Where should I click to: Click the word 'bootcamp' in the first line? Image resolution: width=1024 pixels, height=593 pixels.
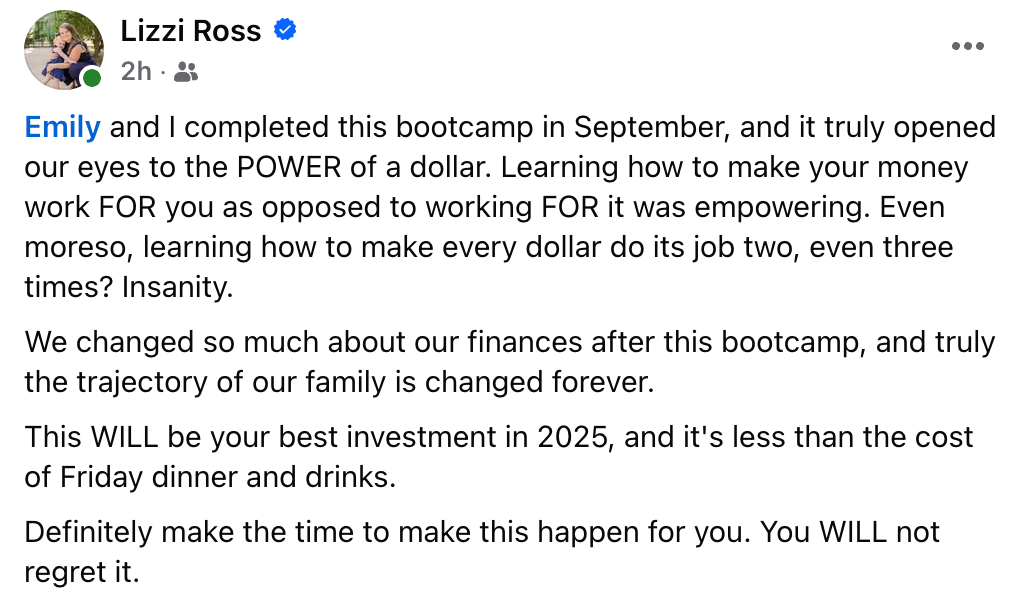click(464, 128)
